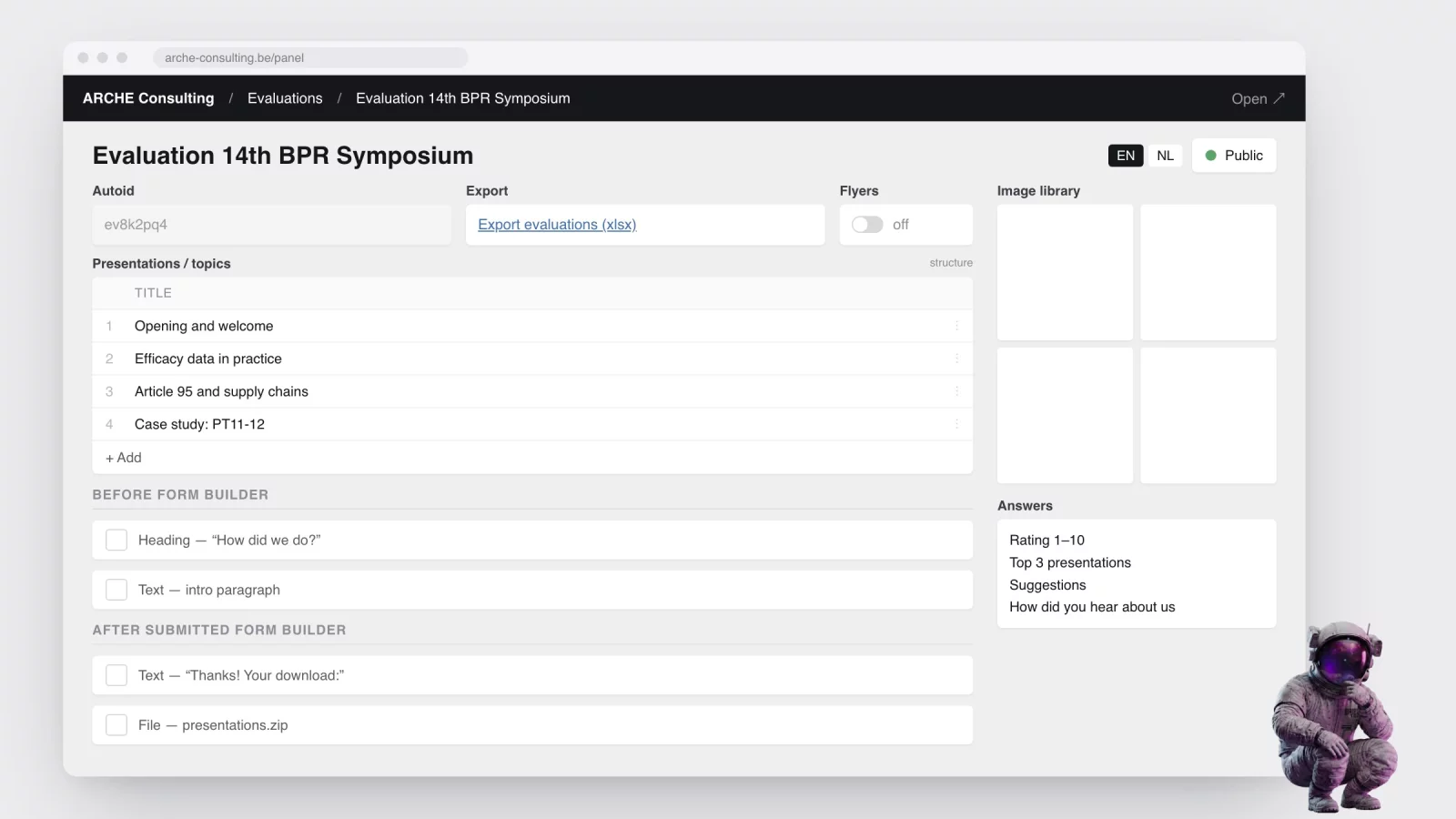The width and height of the screenshot is (1456, 819).
Task: Open How did you hear about us answer
Action: coord(1092,607)
